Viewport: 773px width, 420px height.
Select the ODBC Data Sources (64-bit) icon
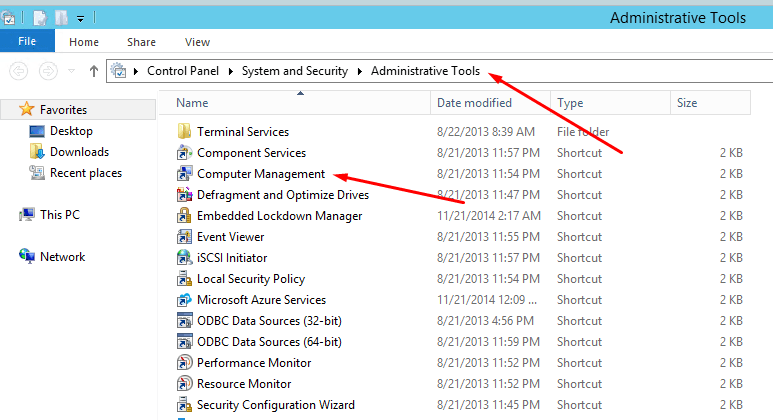click(x=184, y=341)
